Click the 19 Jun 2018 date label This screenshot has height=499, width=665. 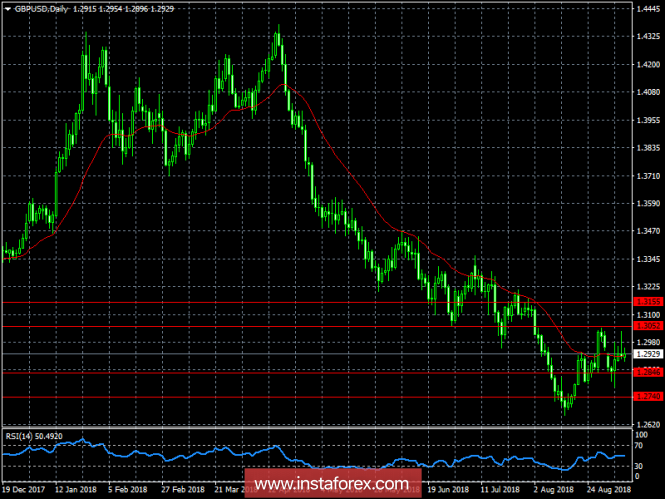click(x=448, y=489)
